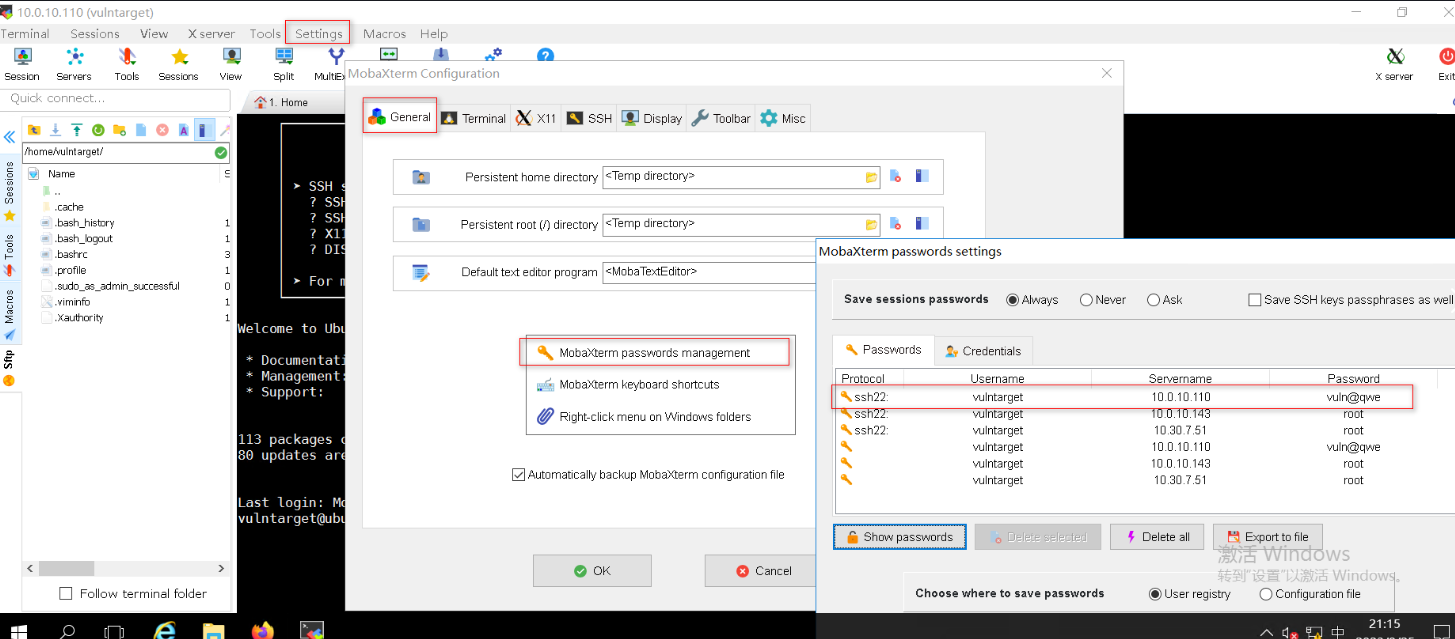Enable Follow terminal folder checkbox
Screen dimensions: 1455x639
point(133,594)
